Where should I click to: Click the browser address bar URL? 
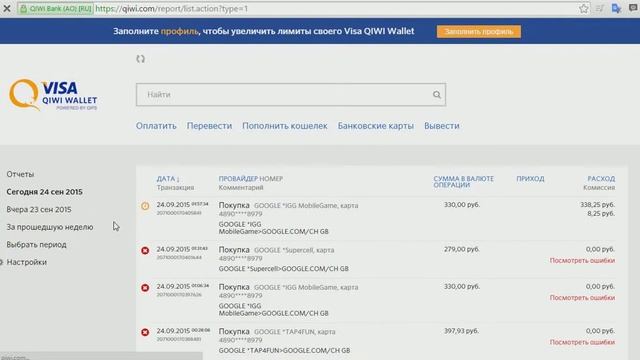(171, 9)
